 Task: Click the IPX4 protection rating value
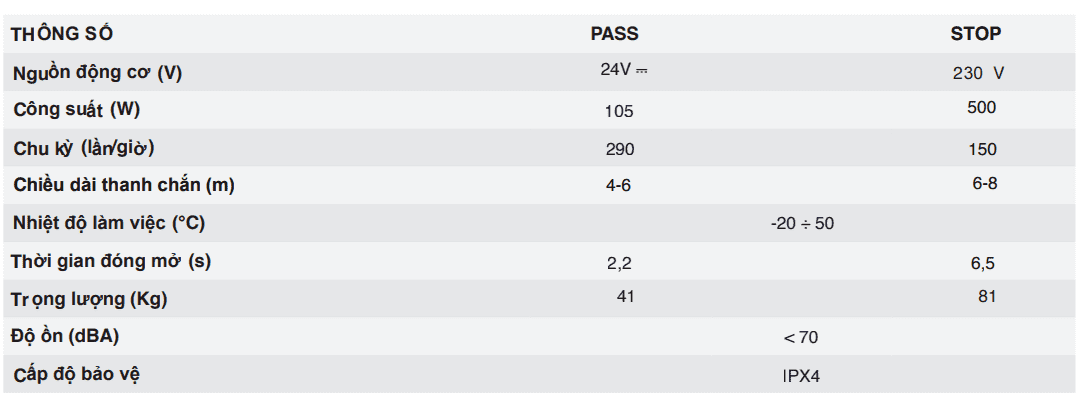(x=802, y=377)
